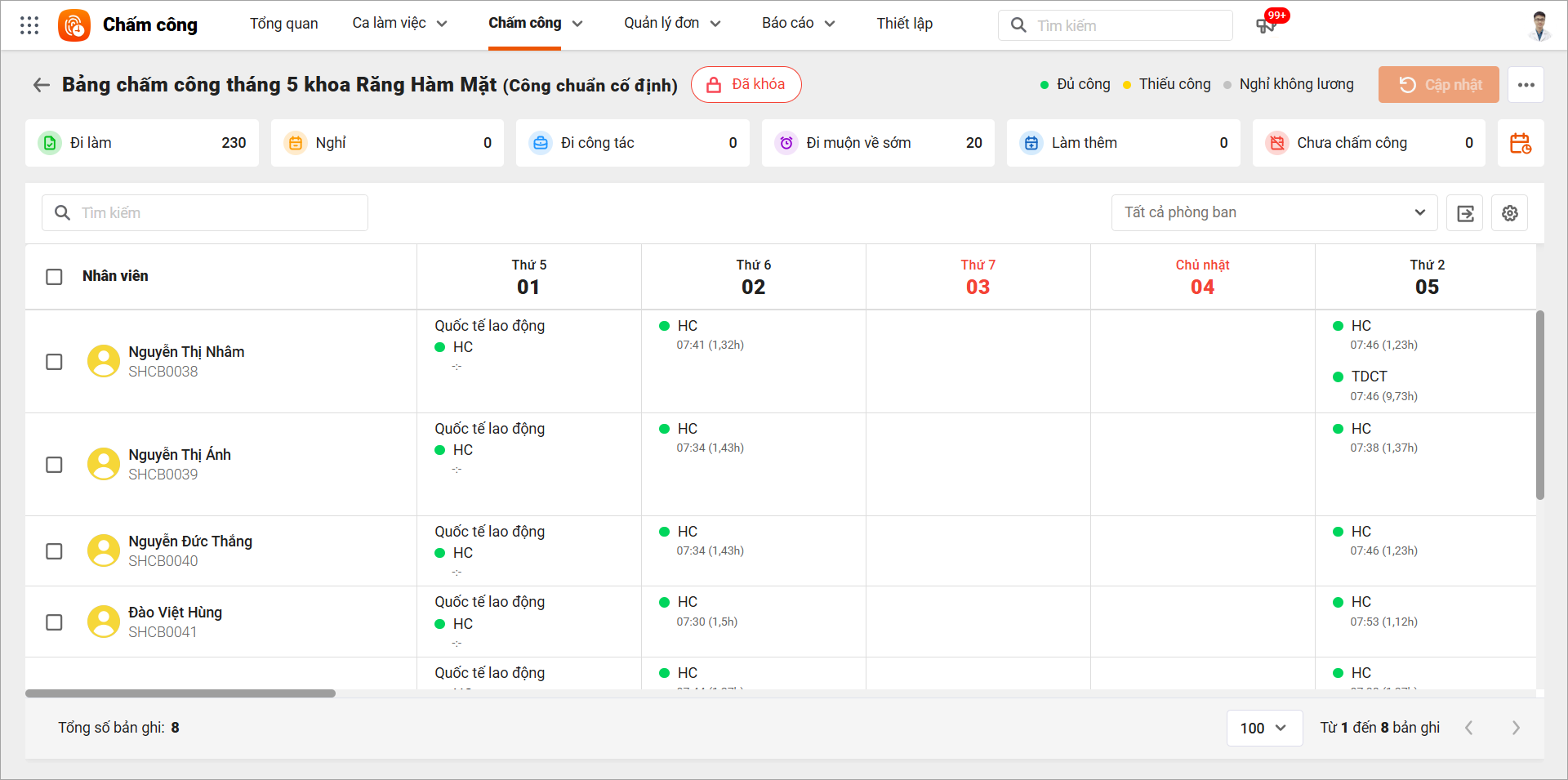Viewport: 1568px width, 780px height.
Task: Click the export table icon
Action: 1465,213
